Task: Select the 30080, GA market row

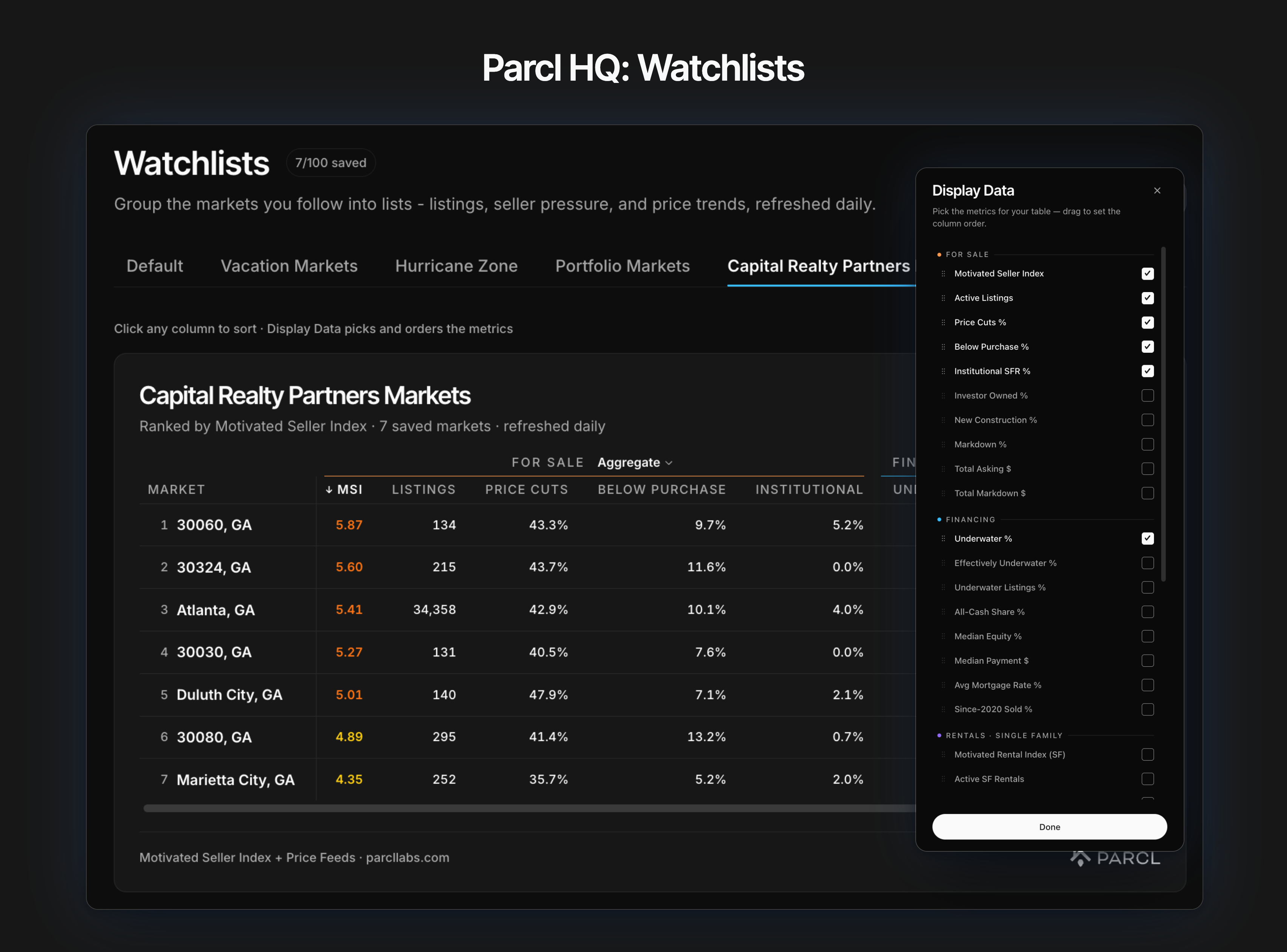Action: (x=527, y=737)
